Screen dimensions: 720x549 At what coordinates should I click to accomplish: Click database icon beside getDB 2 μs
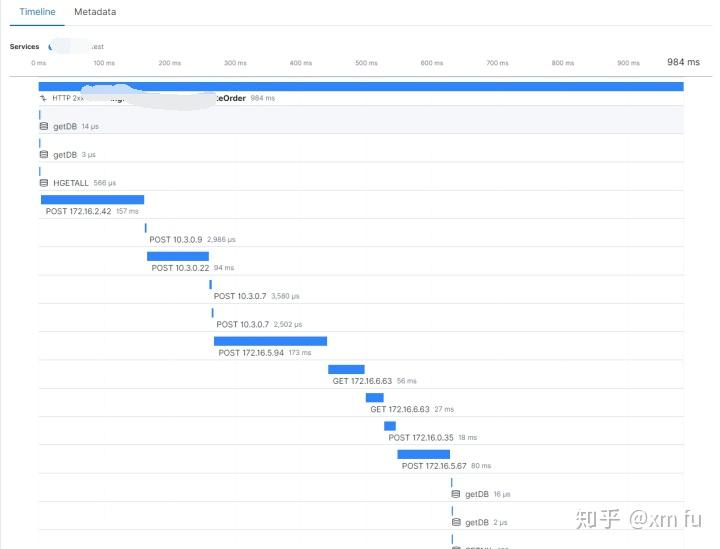tap(455, 522)
